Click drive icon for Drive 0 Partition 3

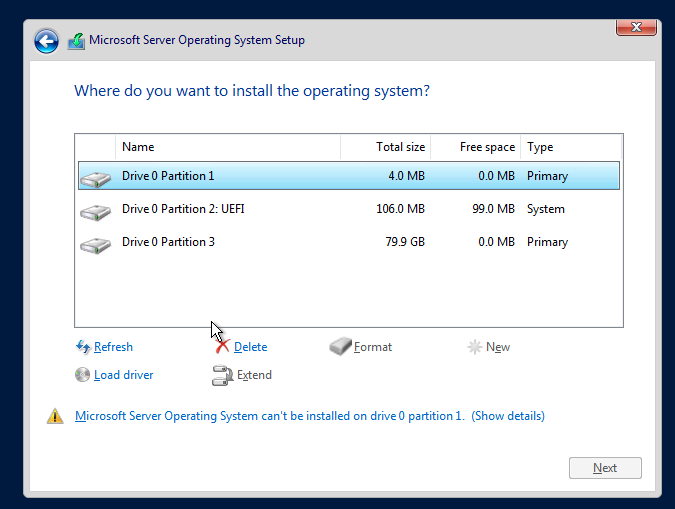(x=95, y=245)
